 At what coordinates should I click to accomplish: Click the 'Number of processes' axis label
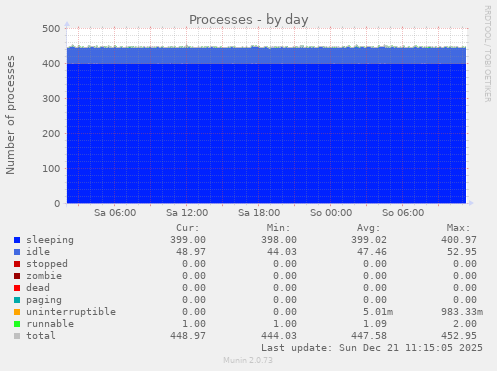pyautogui.click(x=11, y=115)
